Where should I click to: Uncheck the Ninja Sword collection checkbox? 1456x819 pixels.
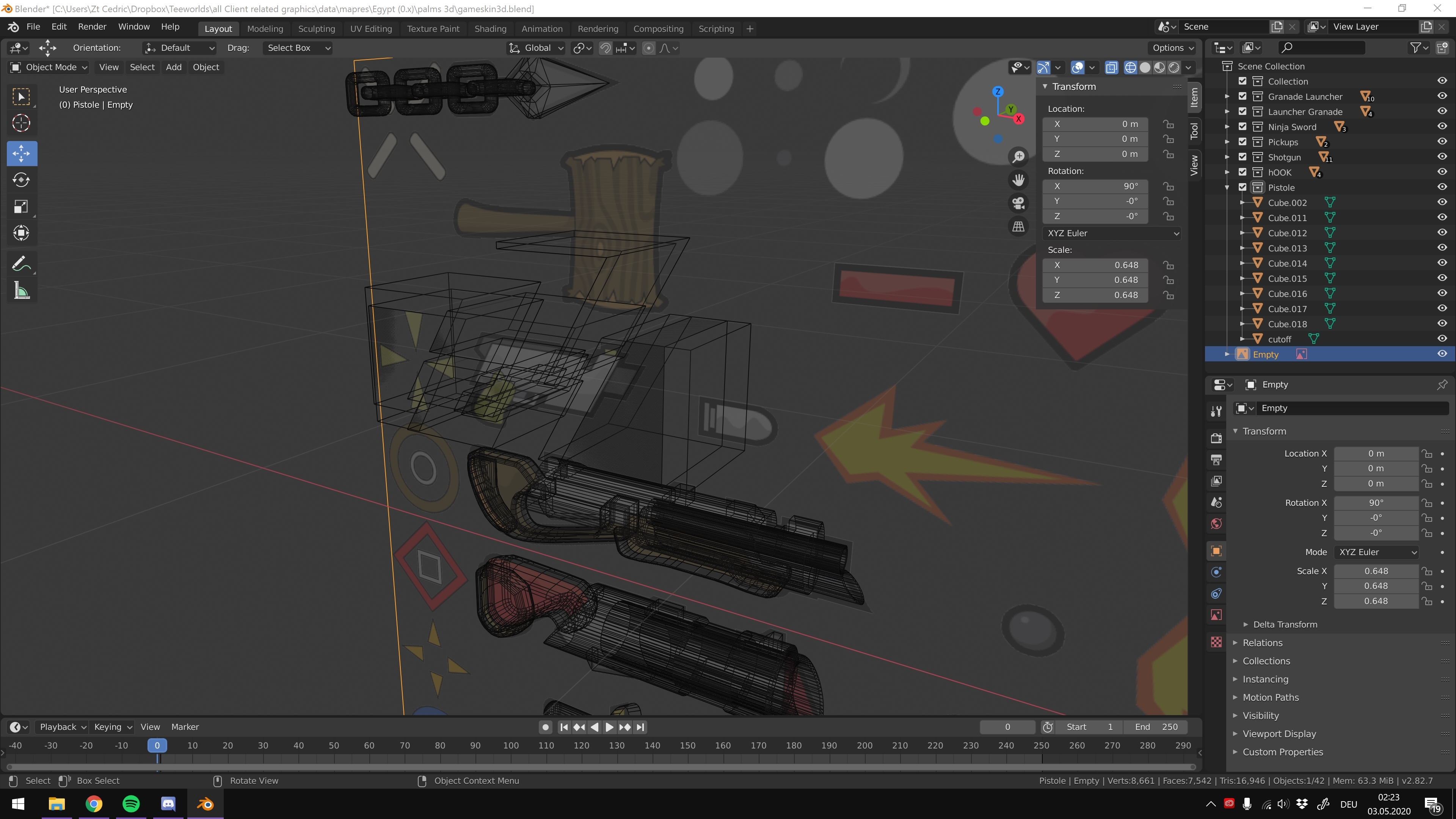(x=1243, y=127)
